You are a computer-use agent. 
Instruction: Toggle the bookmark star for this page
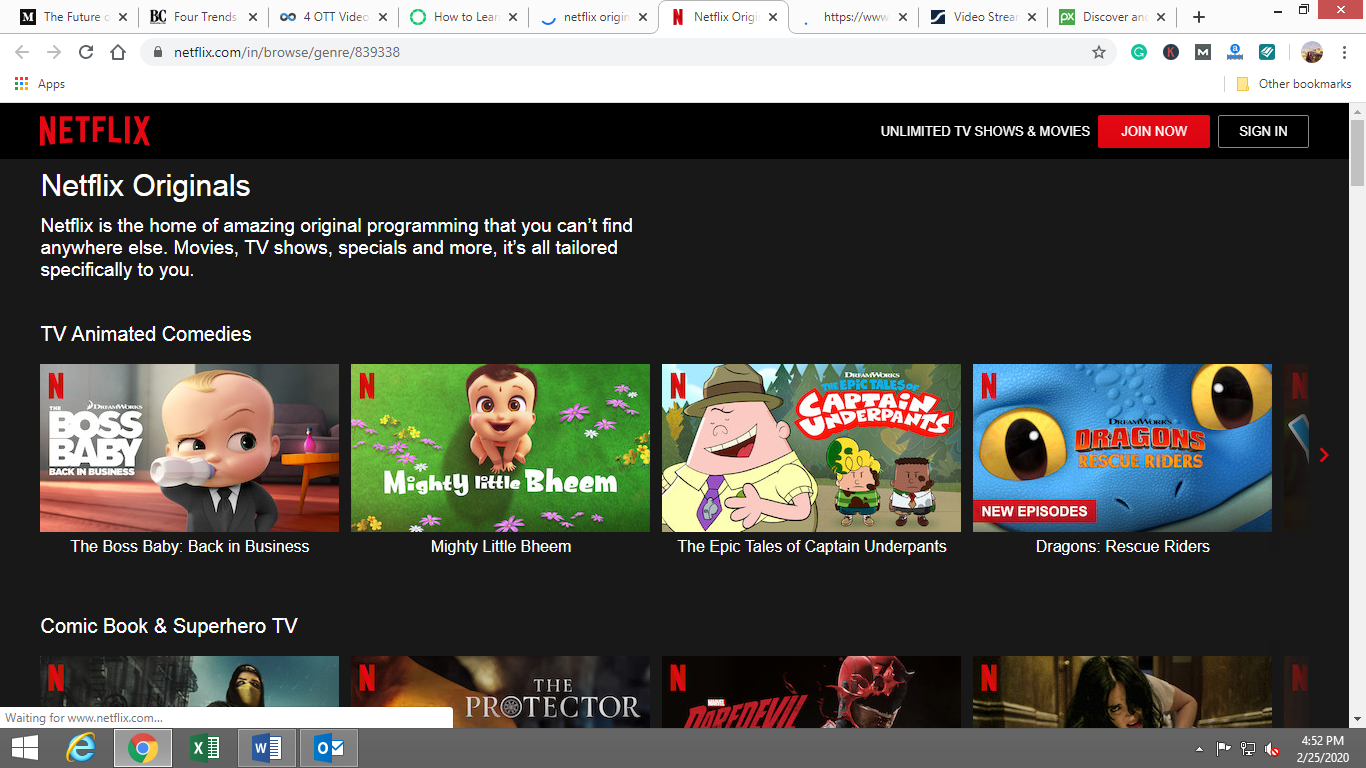(x=1098, y=51)
